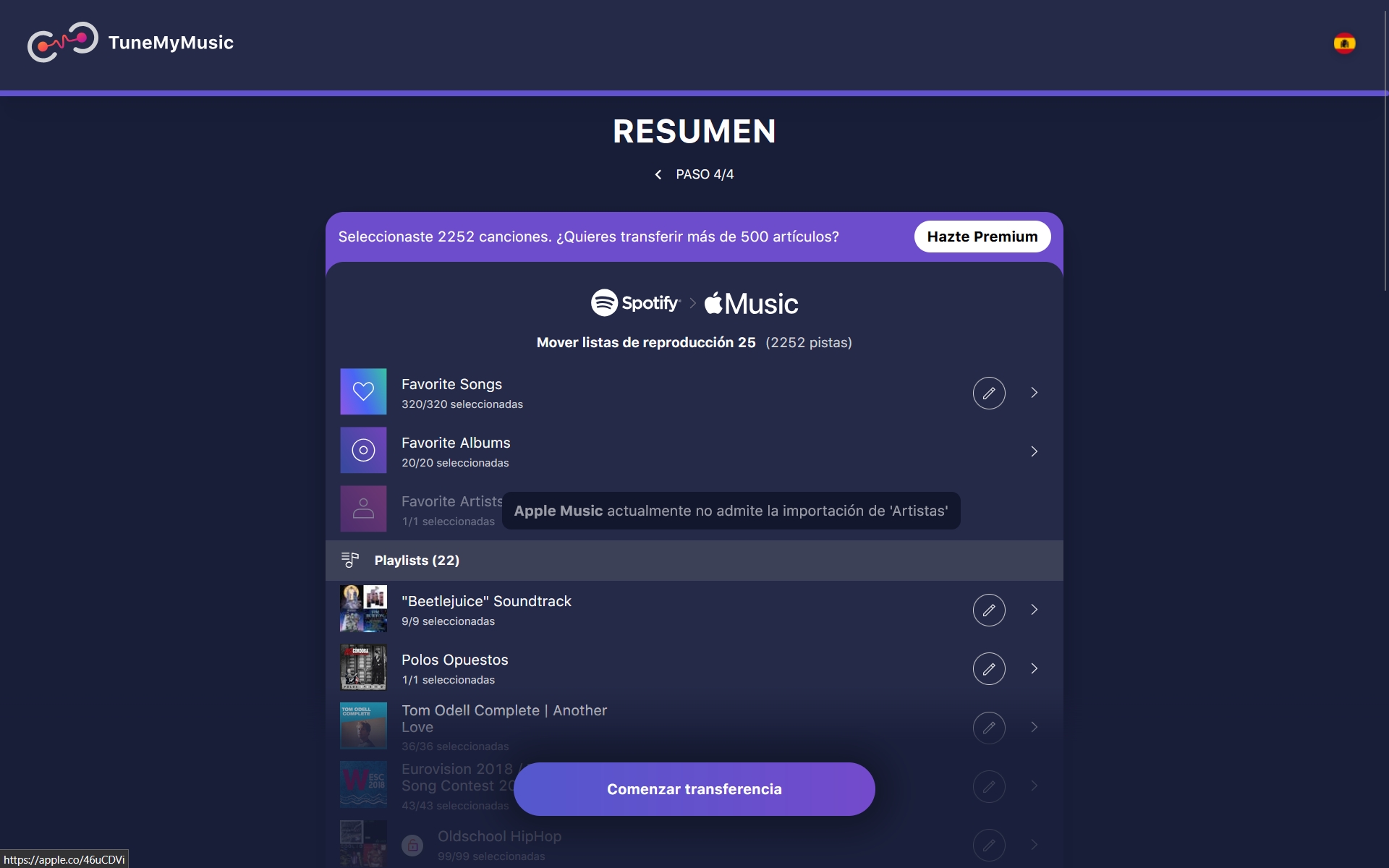The image size is (1389, 868).
Task: Open the Spanish flag language selector
Action: 1344,43
